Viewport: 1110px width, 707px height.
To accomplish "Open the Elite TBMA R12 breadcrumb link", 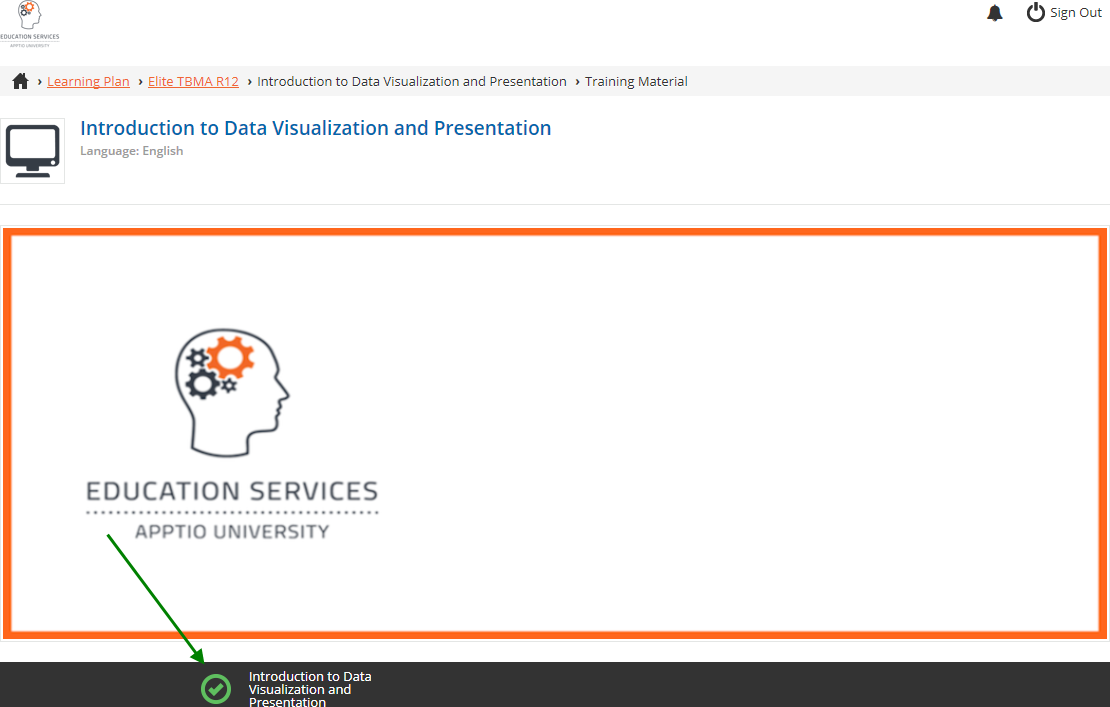I will click(x=193, y=81).
